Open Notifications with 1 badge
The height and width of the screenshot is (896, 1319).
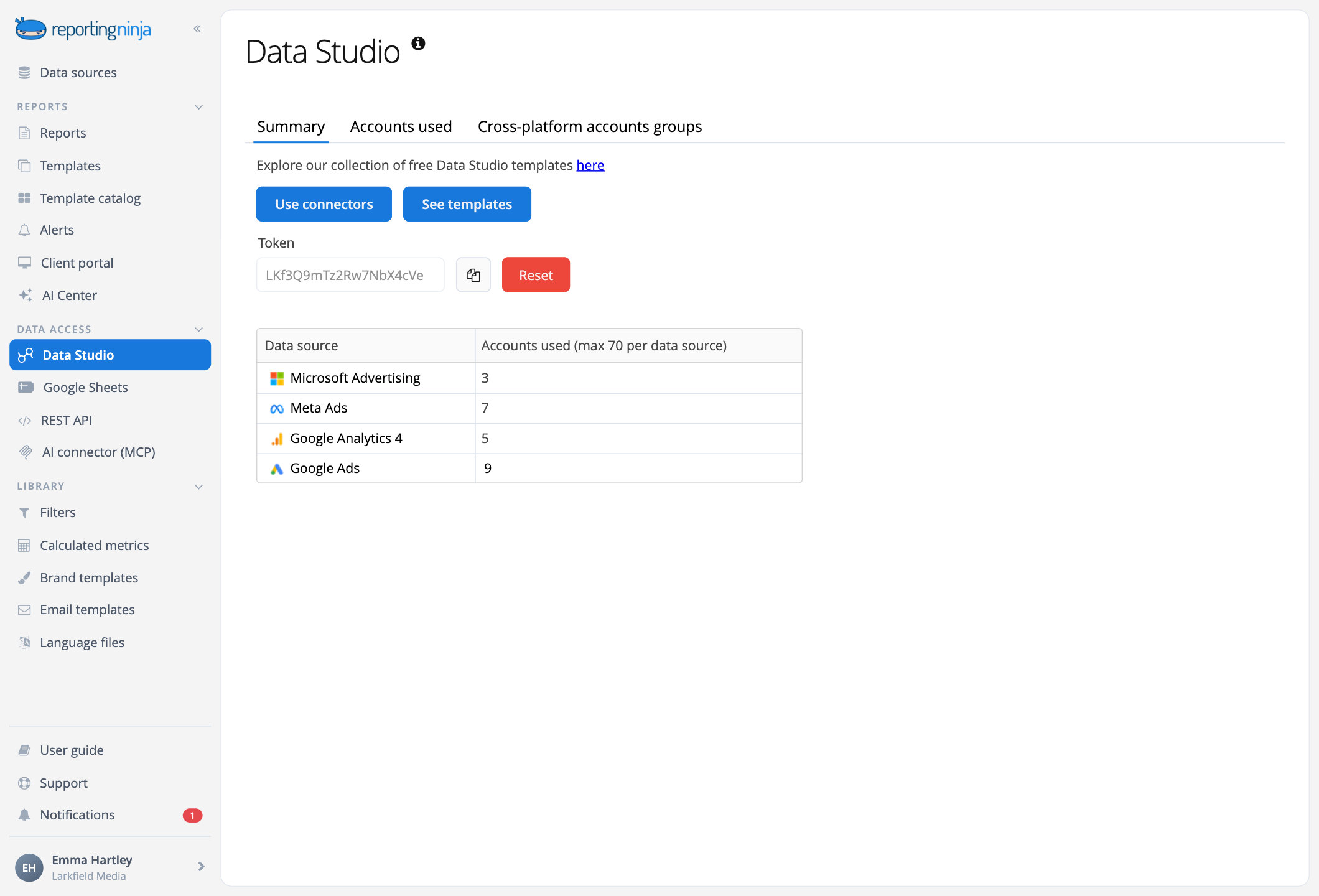[x=110, y=815]
